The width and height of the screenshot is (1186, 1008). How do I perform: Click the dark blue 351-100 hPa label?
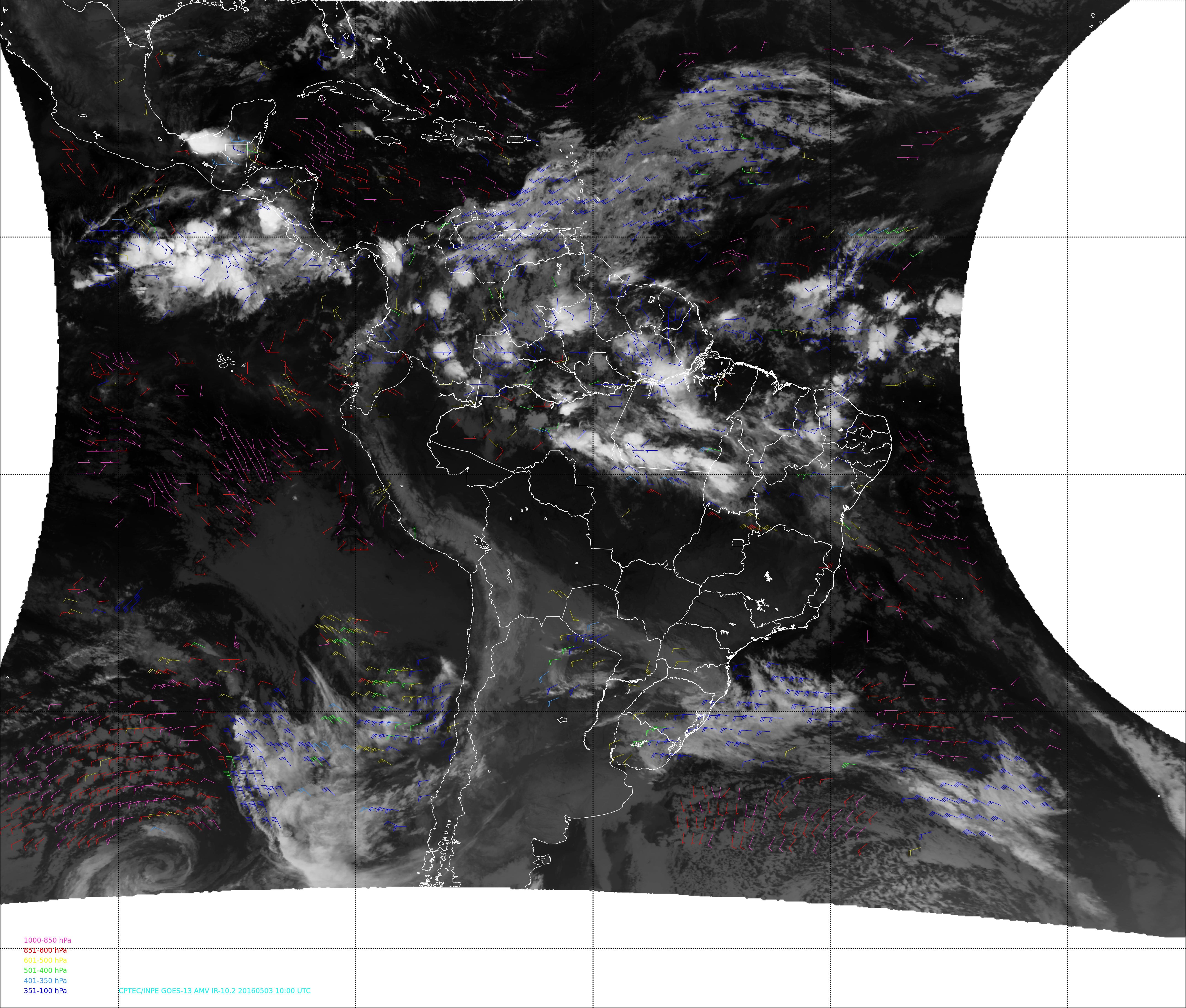pyautogui.click(x=45, y=991)
